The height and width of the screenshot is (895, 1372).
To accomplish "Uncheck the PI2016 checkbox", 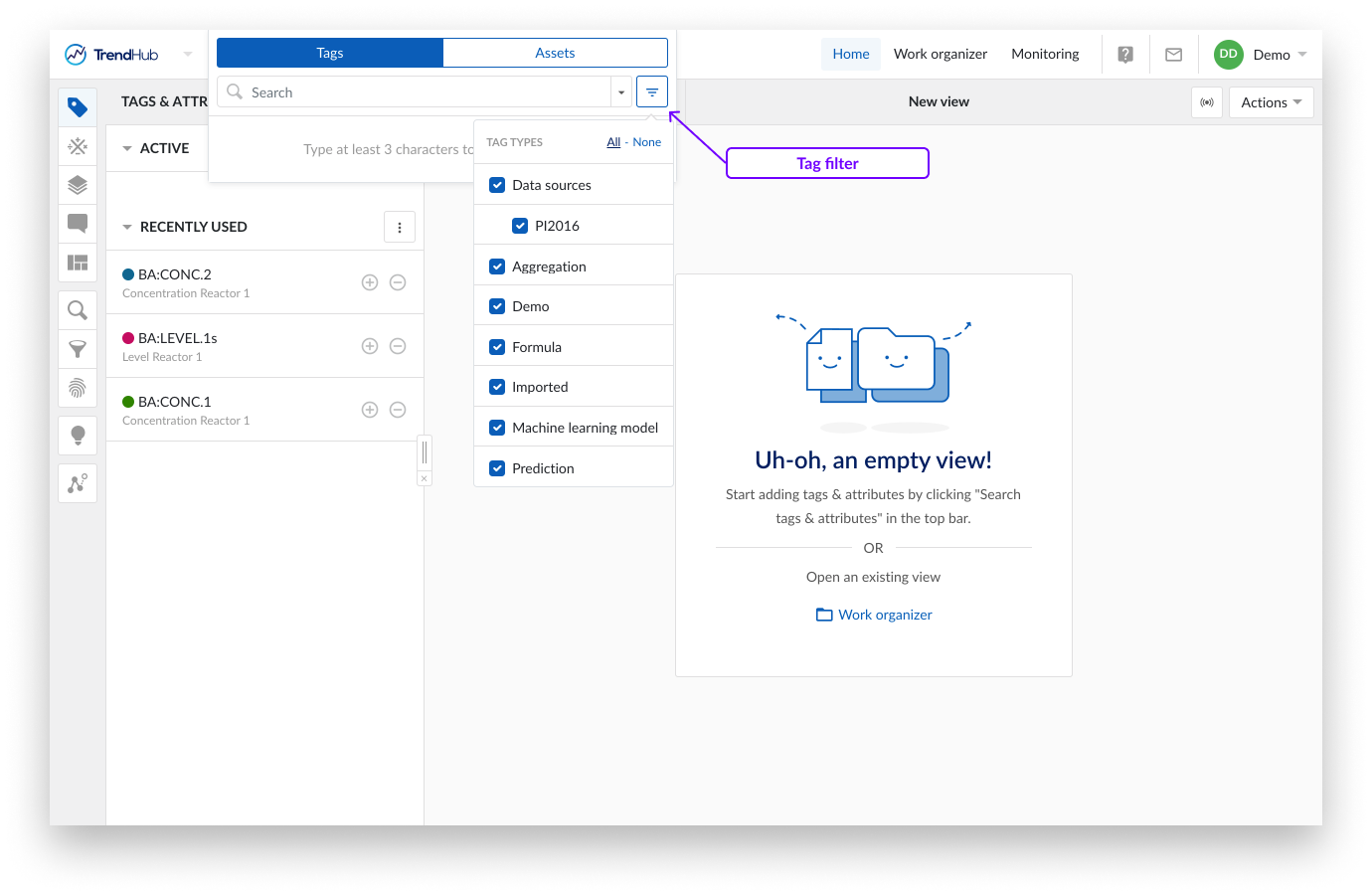I will 520,226.
